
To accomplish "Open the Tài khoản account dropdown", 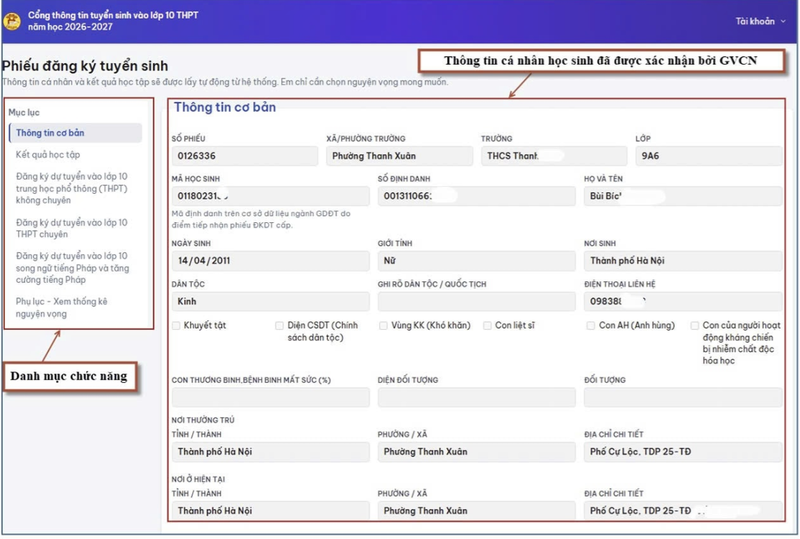I will click(760, 21).
